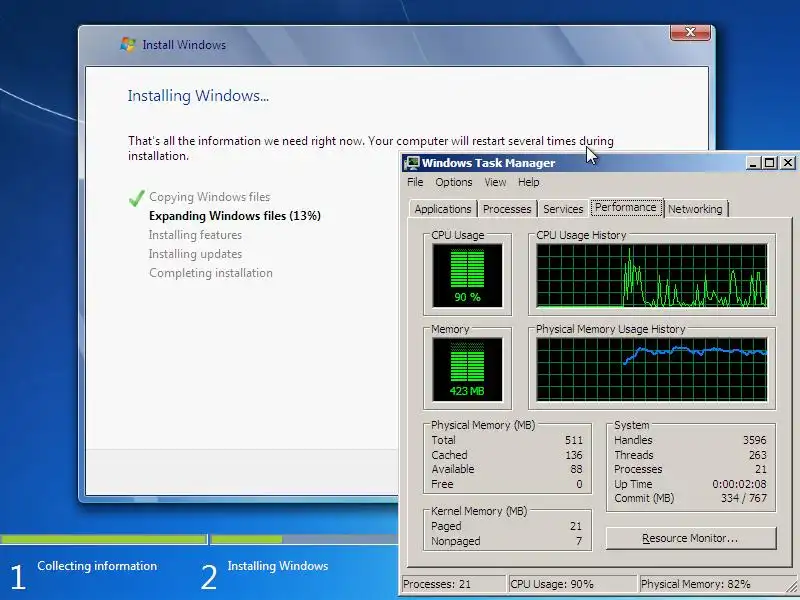Minimize the Windows Task Manager window

pos(753,163)
